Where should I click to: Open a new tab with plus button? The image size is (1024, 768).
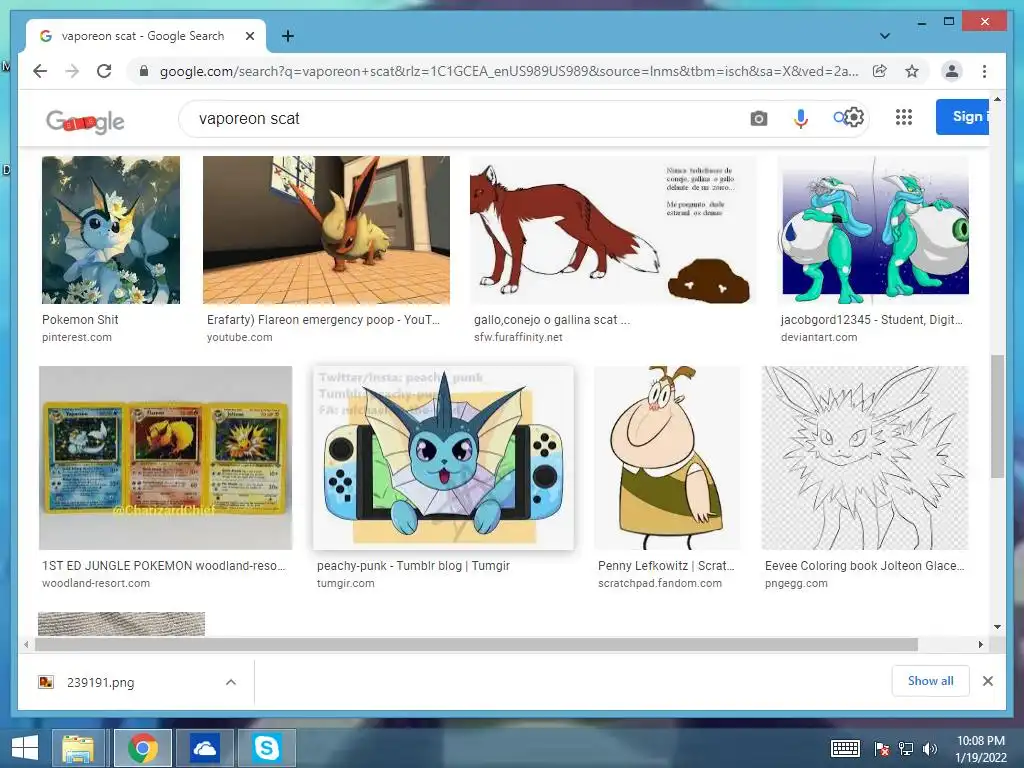click(287, 36)
